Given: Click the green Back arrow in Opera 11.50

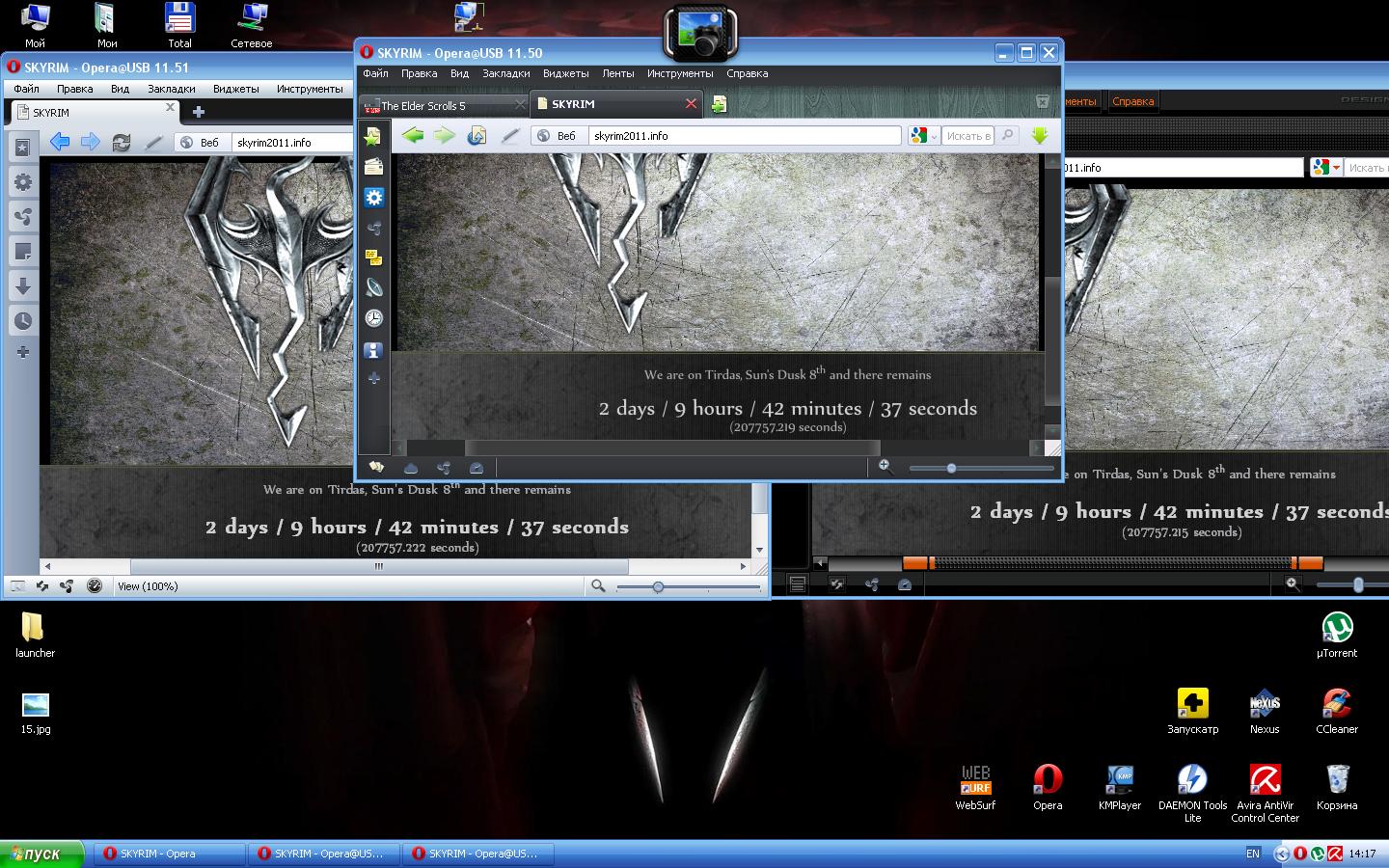Looking at the screenshot, I should click(x=413, y=136).
